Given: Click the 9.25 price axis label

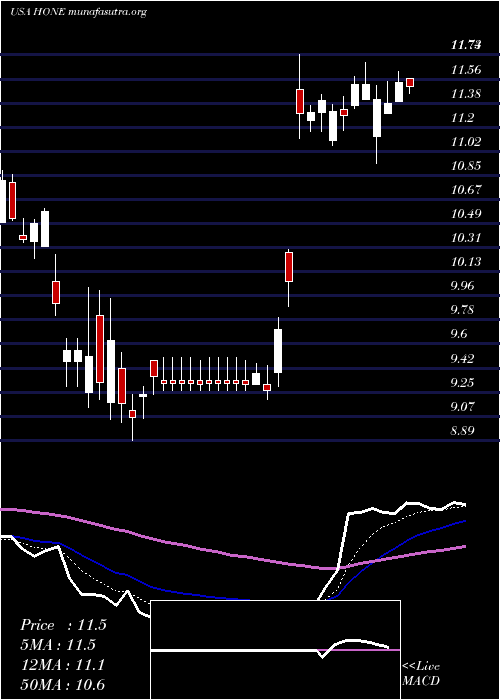Looking at the screenshot, I should pos(462,383).
